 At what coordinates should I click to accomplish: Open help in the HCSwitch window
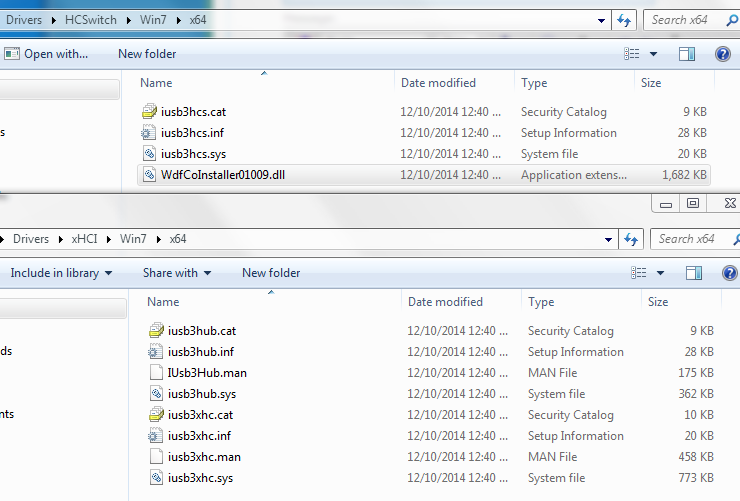pos(723,54)
